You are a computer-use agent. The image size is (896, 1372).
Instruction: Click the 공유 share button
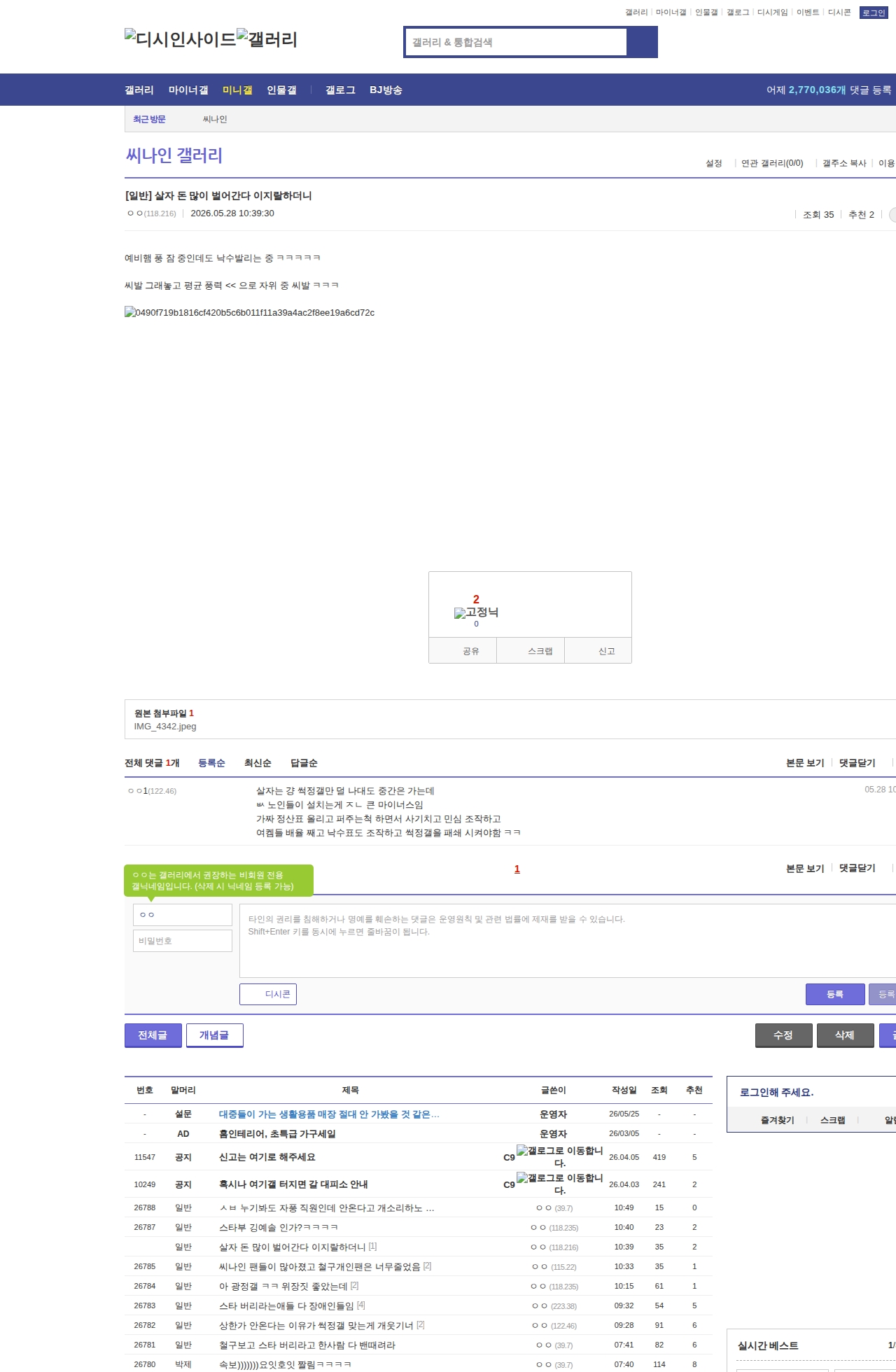pos(463,651)
